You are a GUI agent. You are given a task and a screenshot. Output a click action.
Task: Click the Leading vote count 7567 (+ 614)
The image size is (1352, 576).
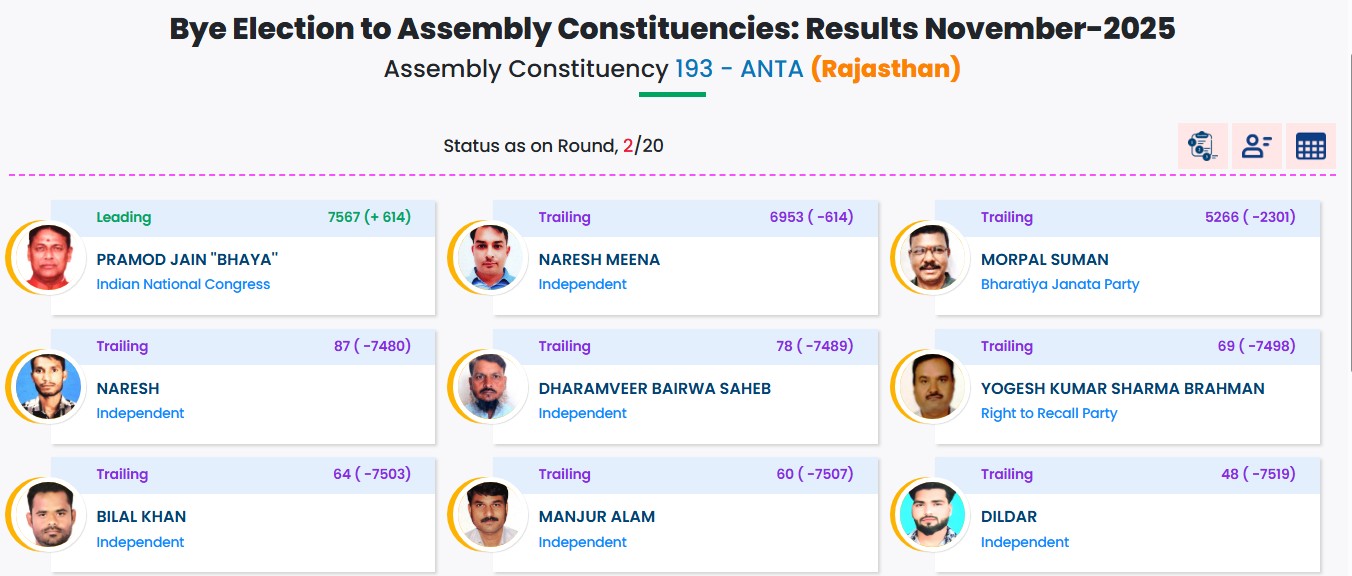click(x=369, y=217)
